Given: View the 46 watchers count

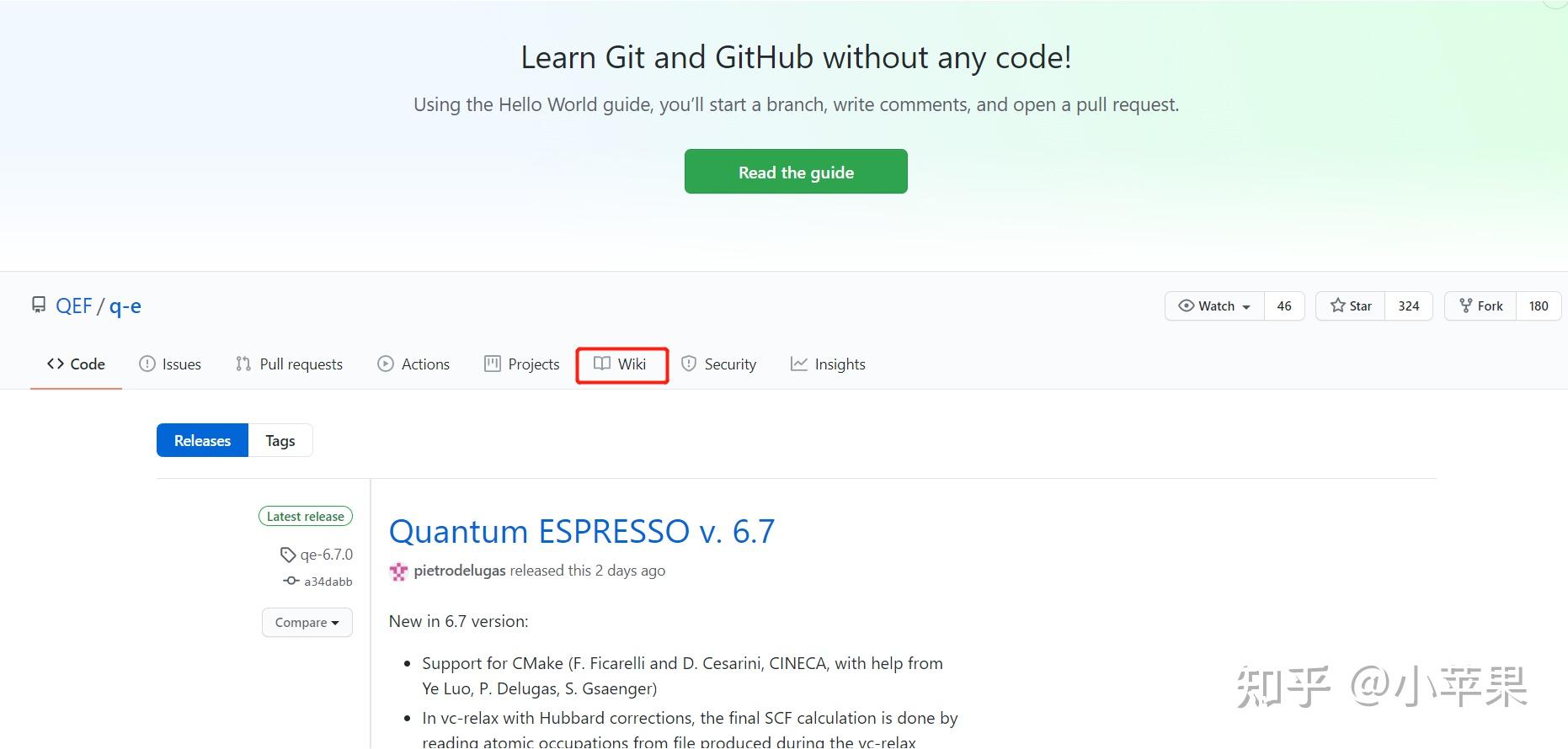Looking at the screenshot, I should [1284, 305].
